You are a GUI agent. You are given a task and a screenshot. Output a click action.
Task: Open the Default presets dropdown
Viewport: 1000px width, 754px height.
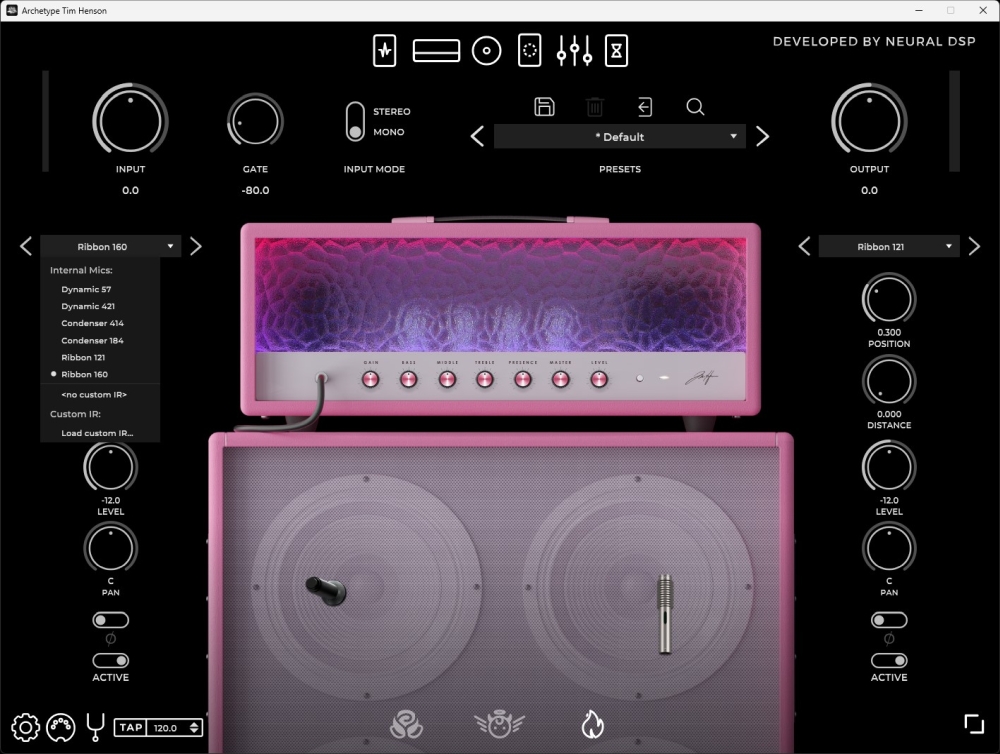click(x=620, y=137)
